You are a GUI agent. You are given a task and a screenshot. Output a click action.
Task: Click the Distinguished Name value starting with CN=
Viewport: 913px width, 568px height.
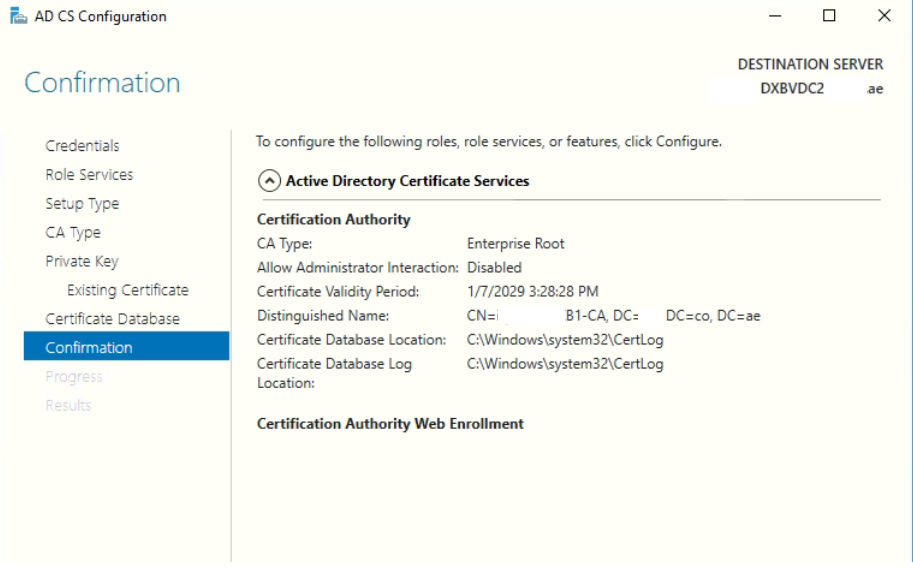[613, 316]
